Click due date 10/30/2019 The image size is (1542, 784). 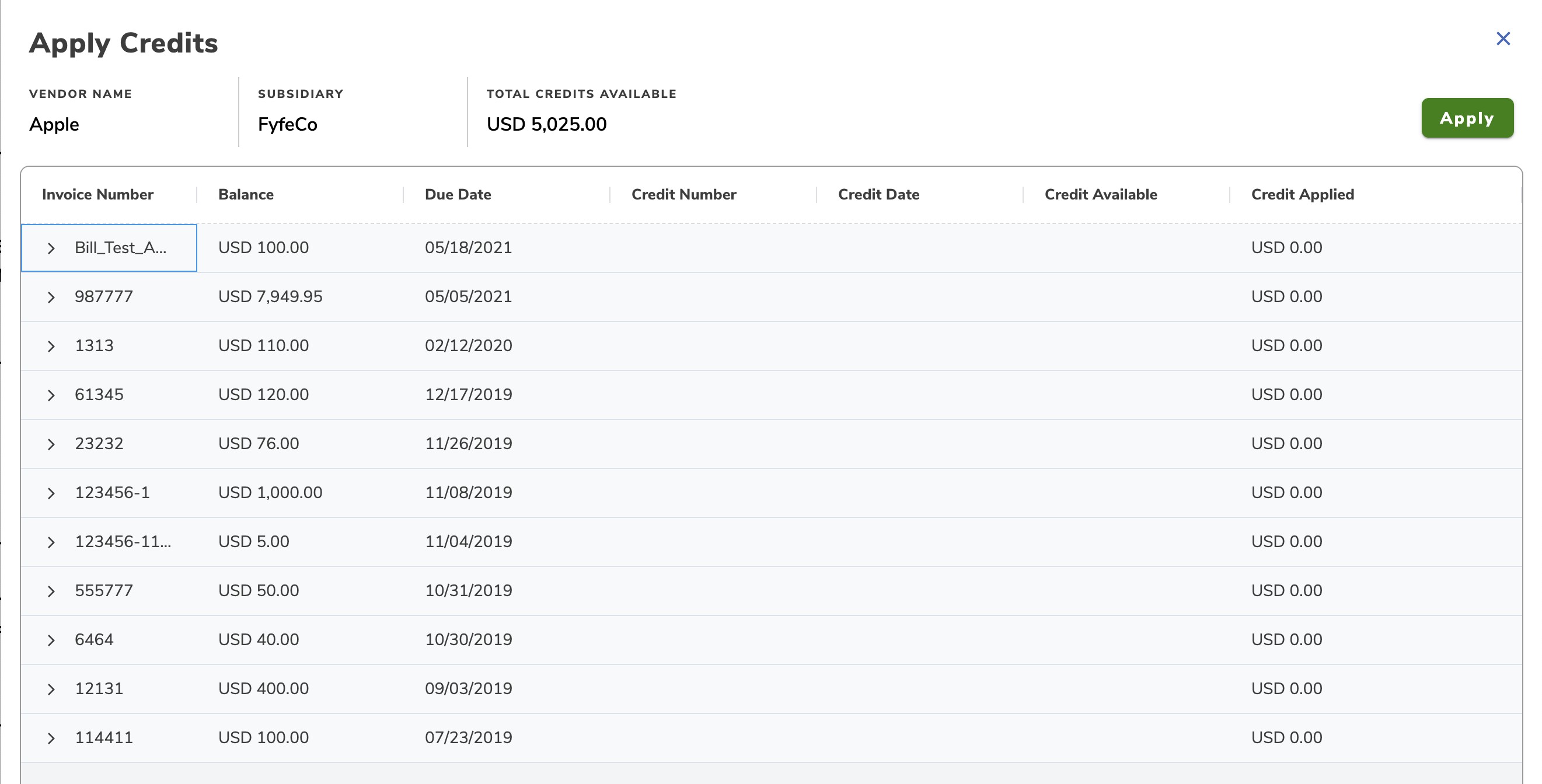click(x=468, y=640)
